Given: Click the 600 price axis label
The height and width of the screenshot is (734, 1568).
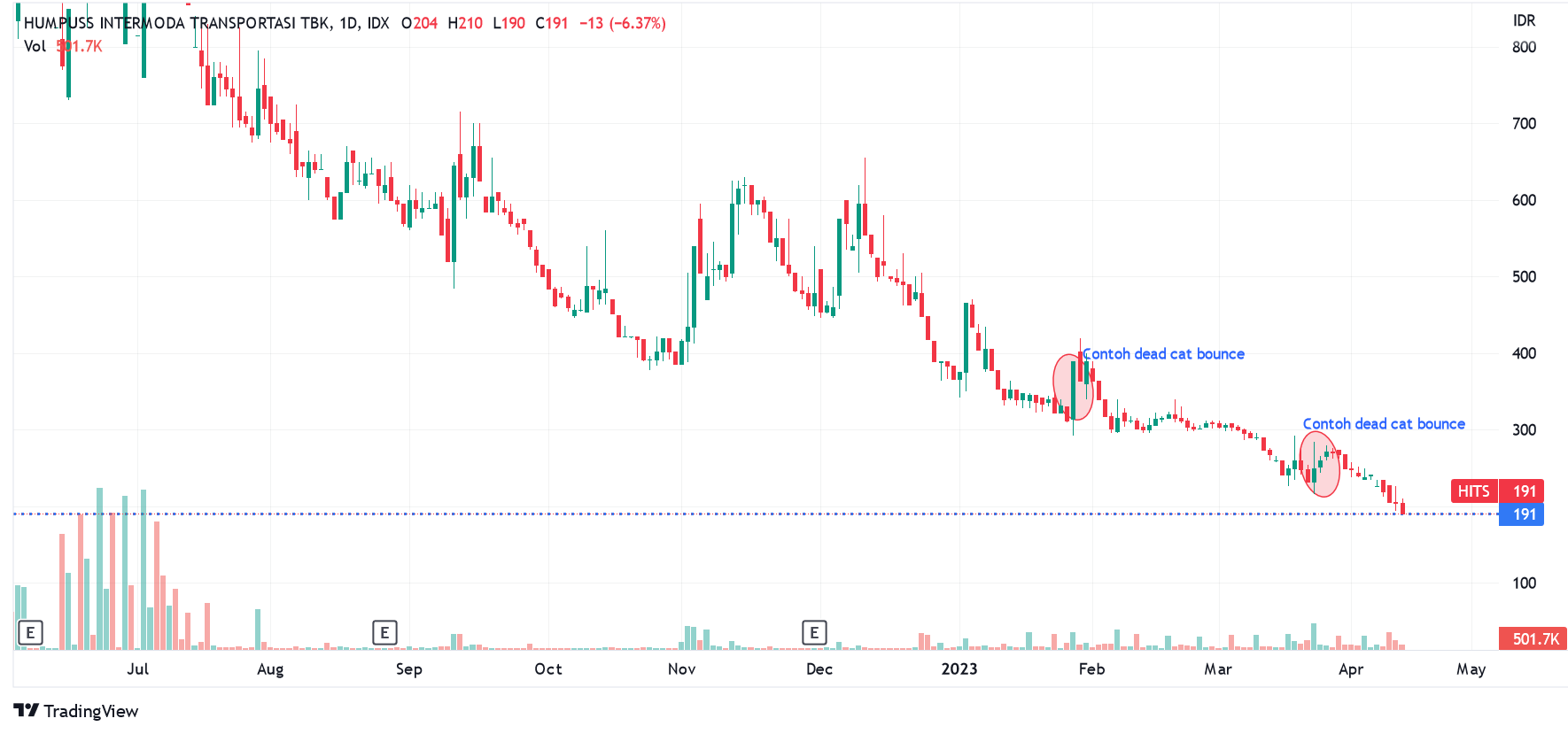Looking at the screenshot, I should tap(1524, 200).
